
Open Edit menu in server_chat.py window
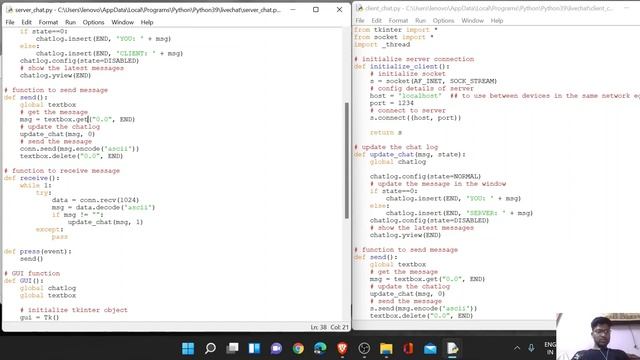point(27,22)
